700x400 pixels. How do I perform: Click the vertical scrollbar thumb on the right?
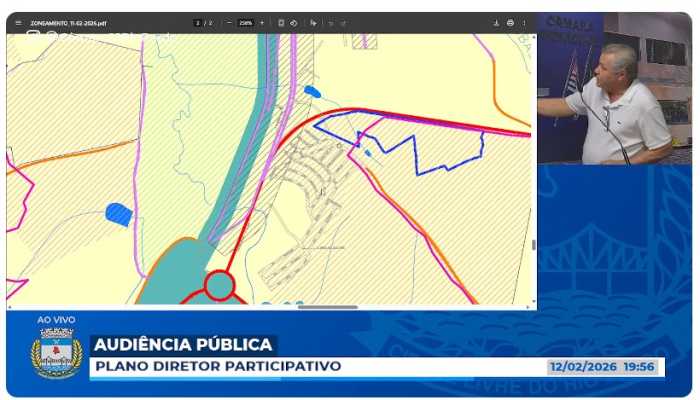coord(533,244)
